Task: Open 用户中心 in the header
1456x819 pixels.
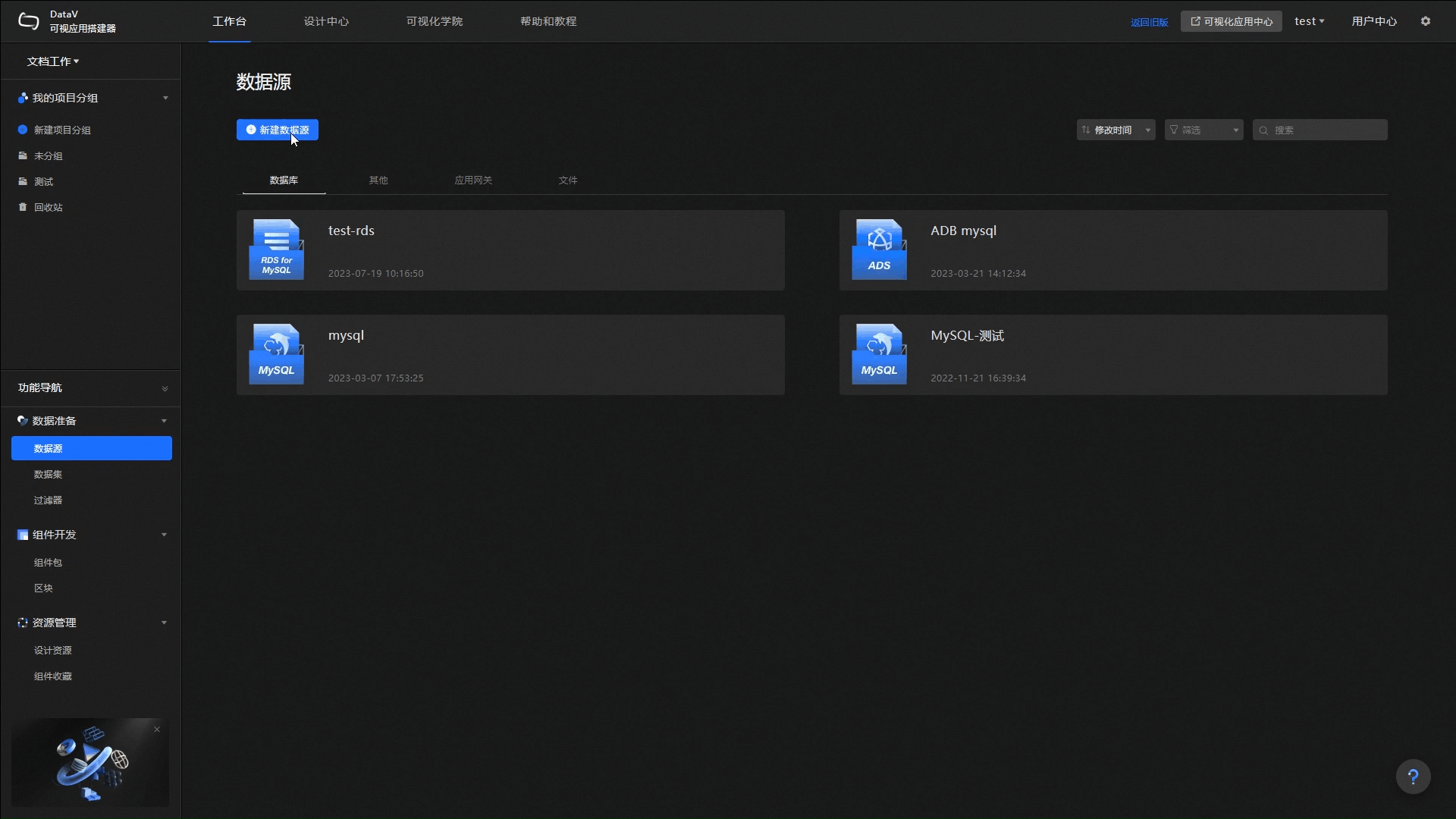Action: 1374,21
